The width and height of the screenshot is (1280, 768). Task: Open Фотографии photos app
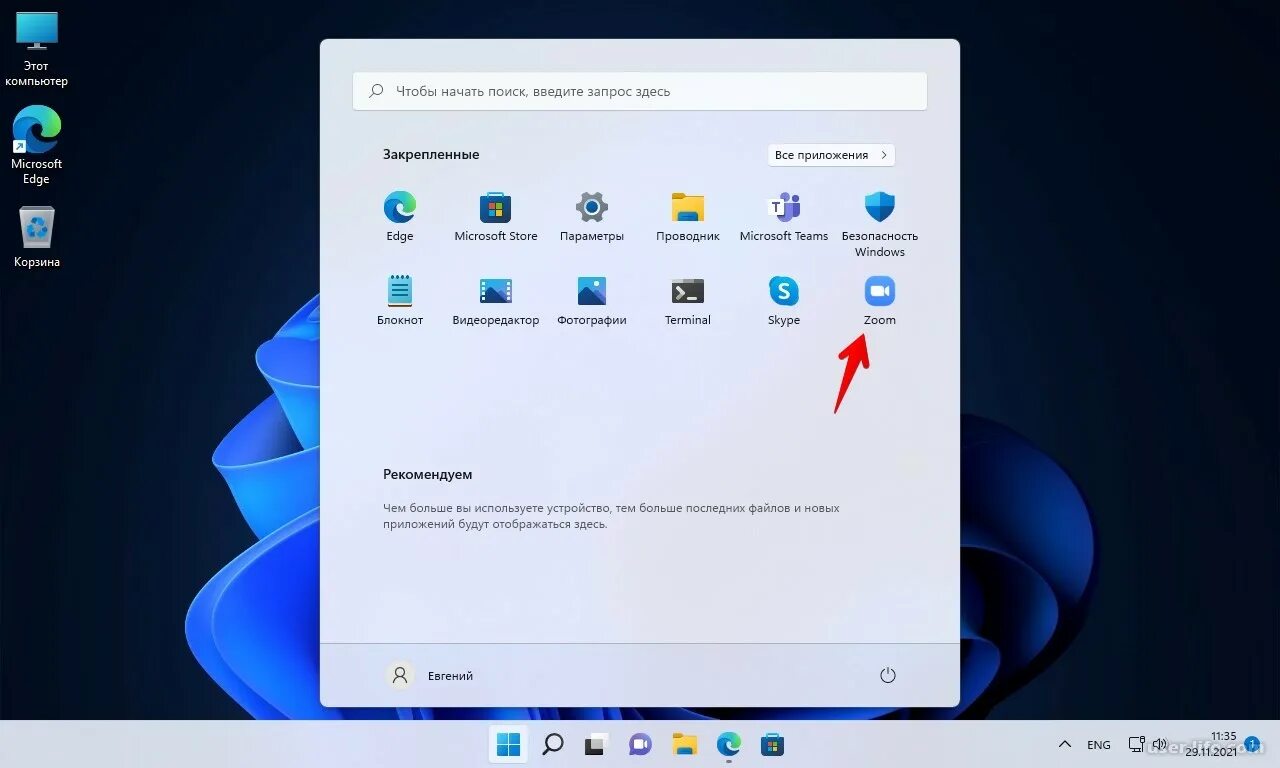[x=592, y=301]
